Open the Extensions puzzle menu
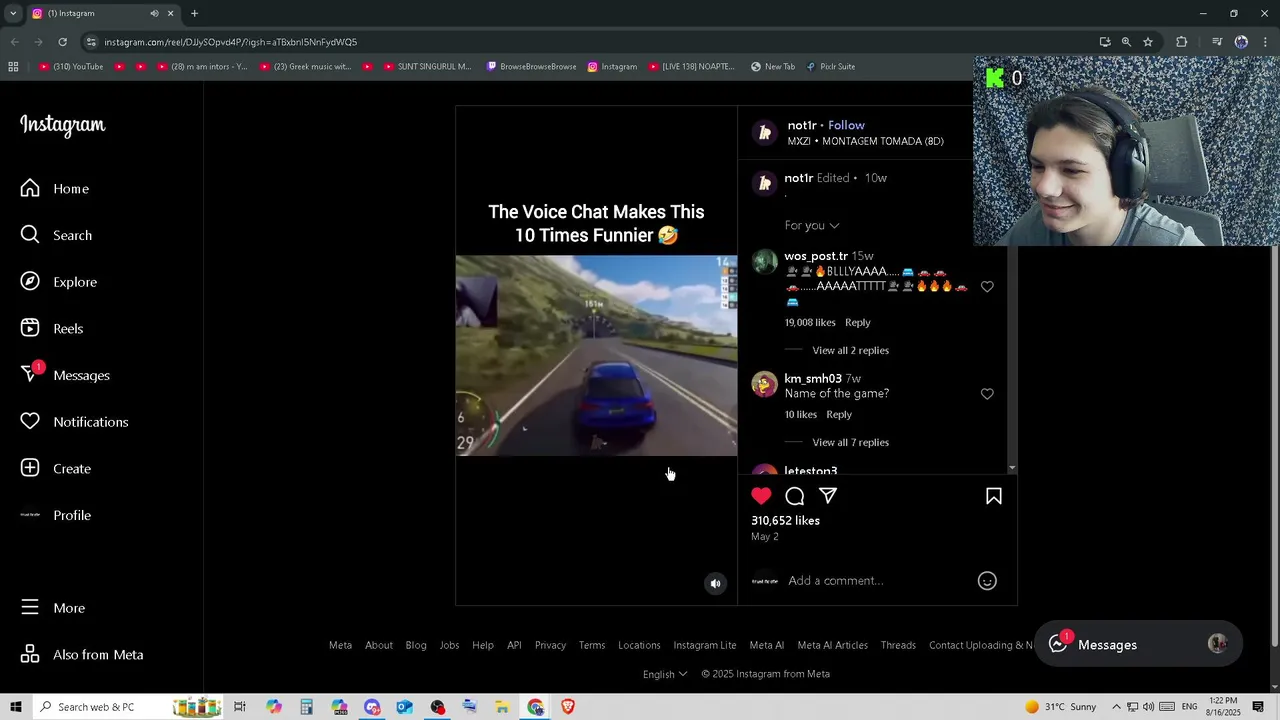 [x=1182, y=42]
